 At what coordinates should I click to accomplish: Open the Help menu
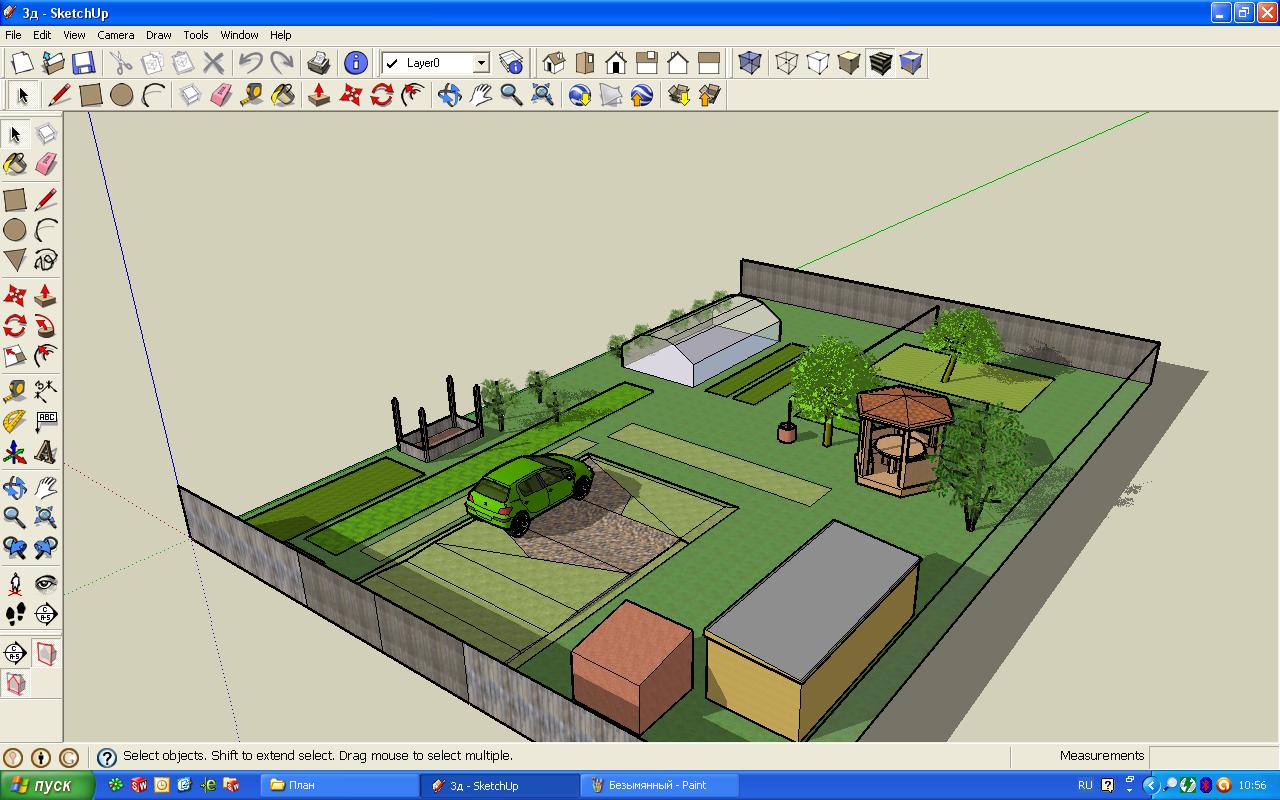281,35
